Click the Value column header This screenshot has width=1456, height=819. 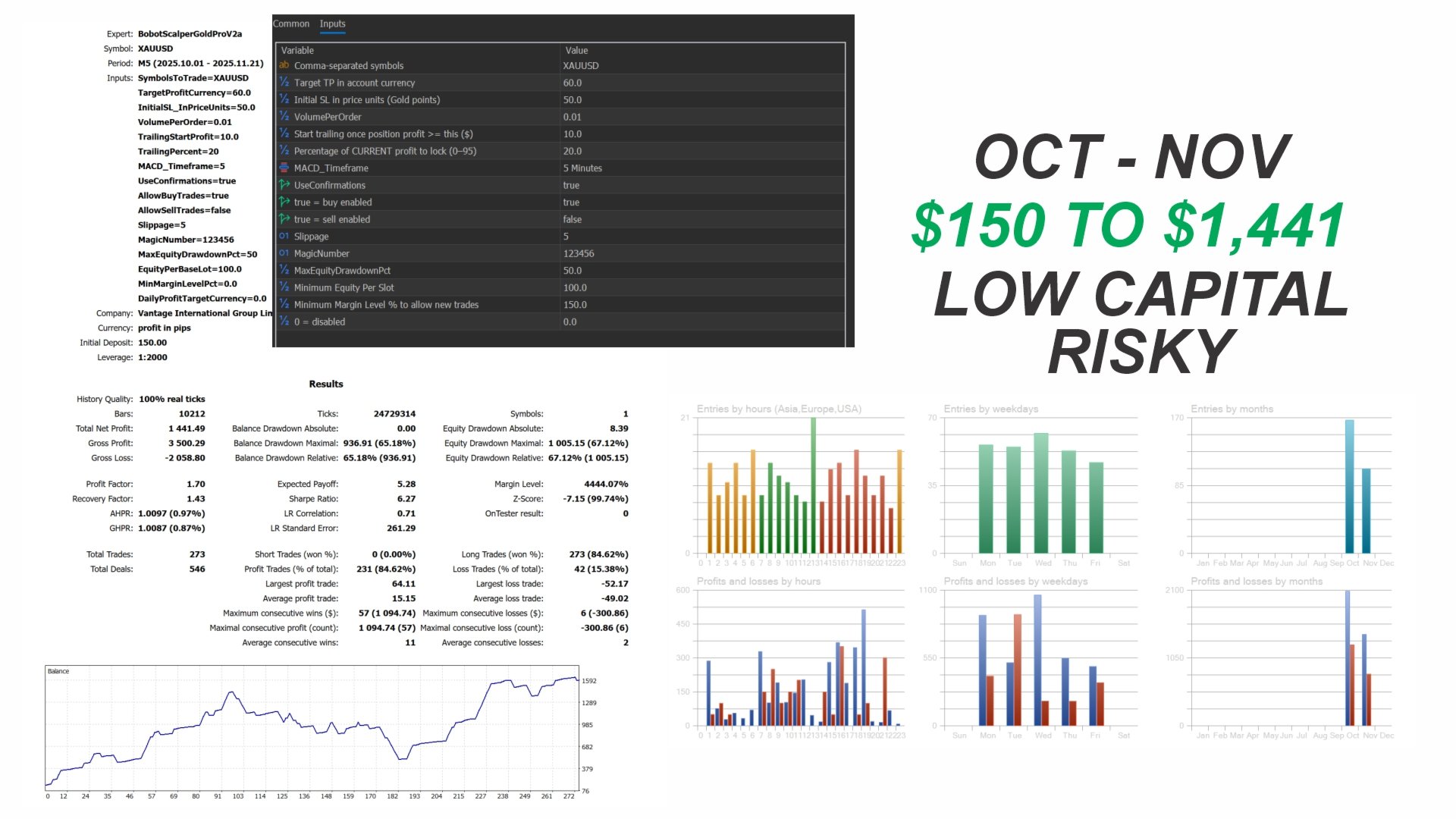[576, 50]
